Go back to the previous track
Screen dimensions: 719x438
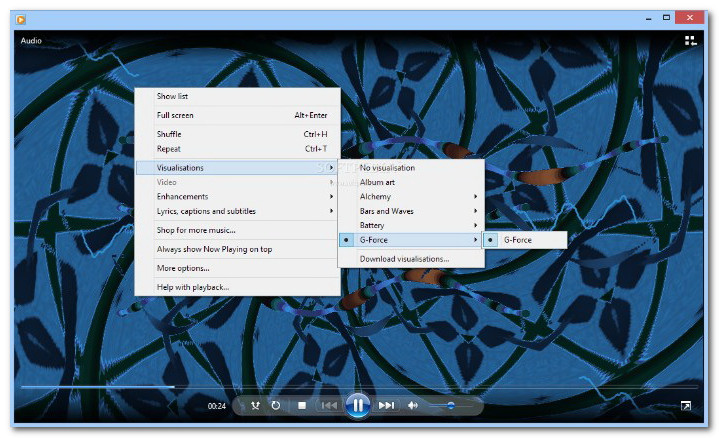click(329, 405)
